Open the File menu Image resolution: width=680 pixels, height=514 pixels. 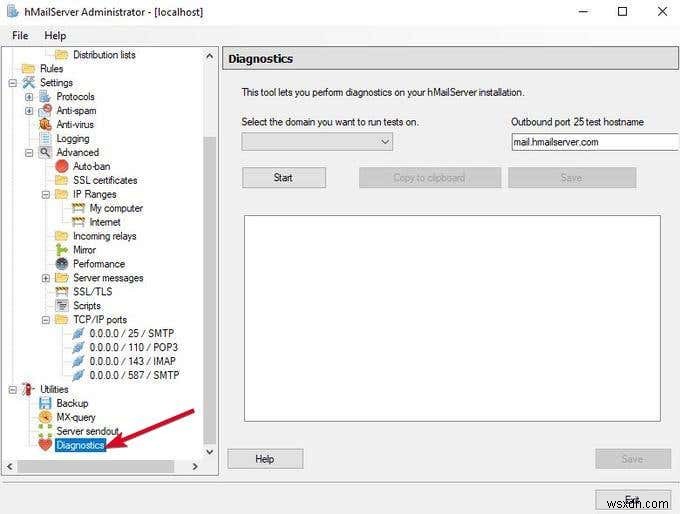point(20,36)
